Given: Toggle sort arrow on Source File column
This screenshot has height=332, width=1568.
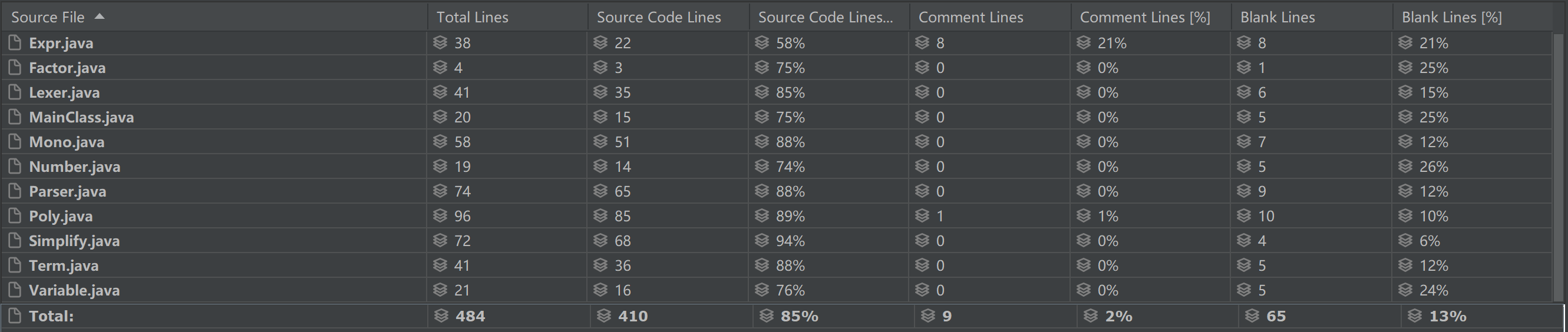Looking at the screenshot, I should coord(99,17).
